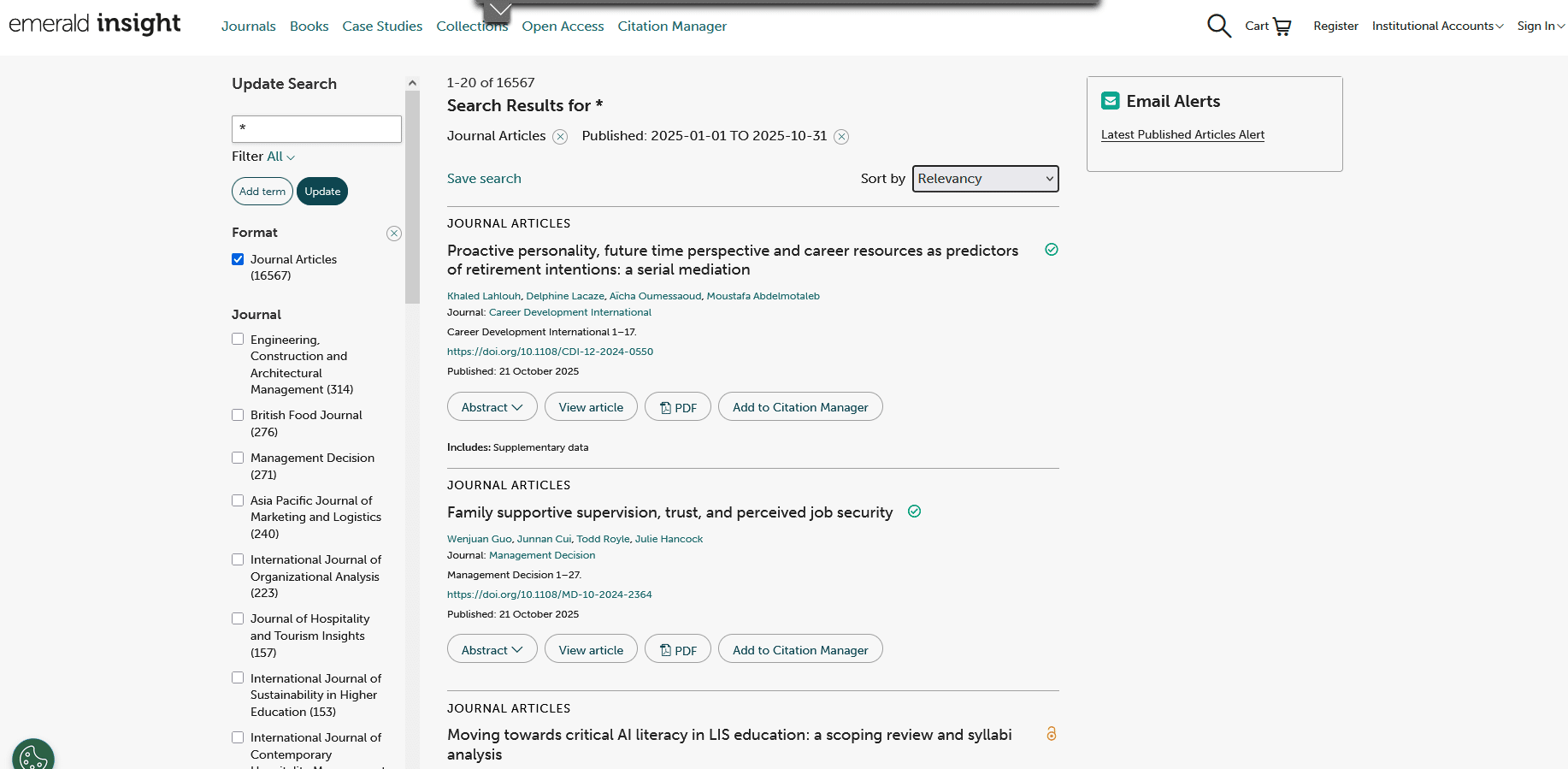Uncheck the Journal Articles format checkbox
Viewport: 1568px width, 769px height.
[x=238, y=259]
